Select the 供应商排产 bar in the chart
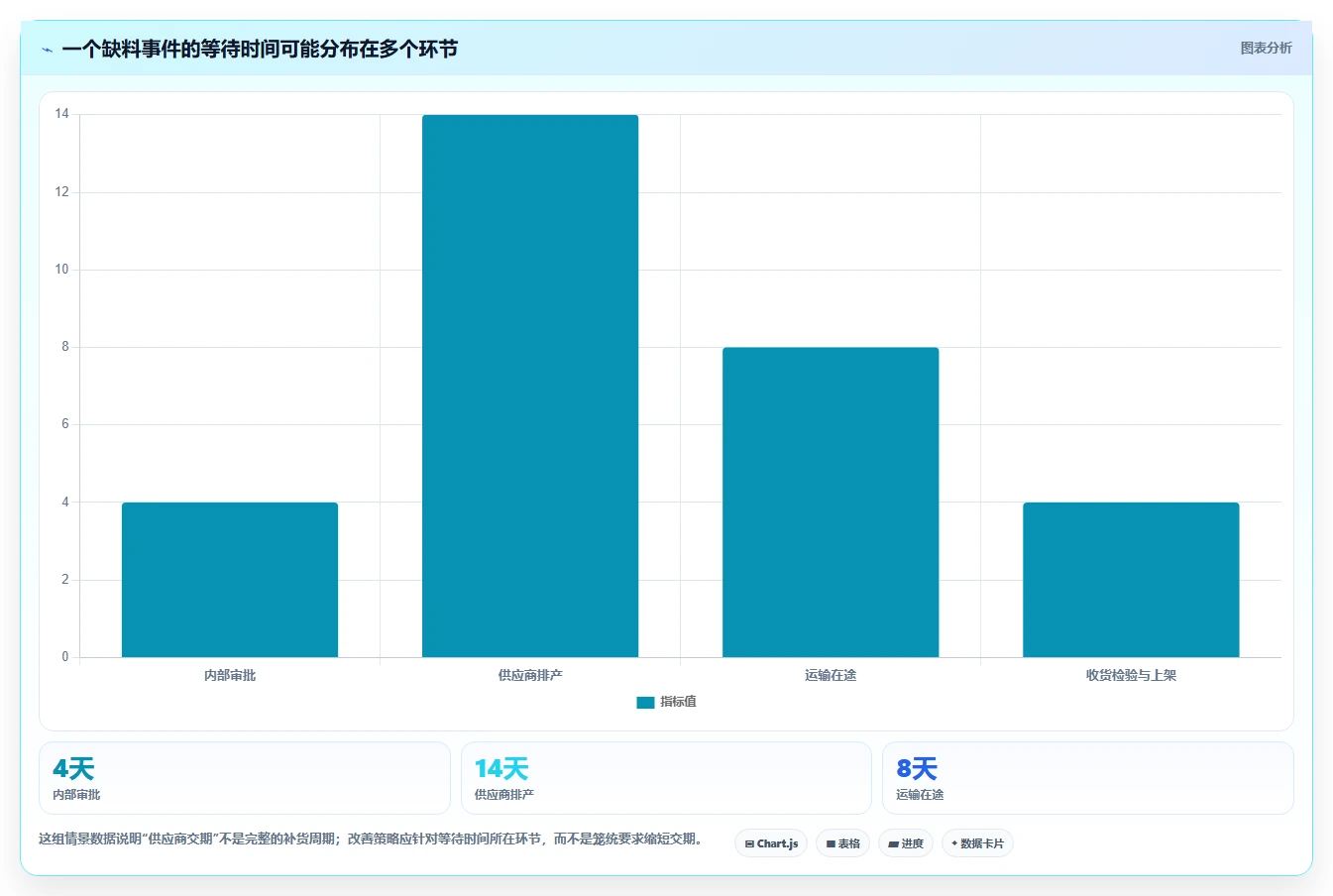Screen dimensions: 1333x896 530,386
